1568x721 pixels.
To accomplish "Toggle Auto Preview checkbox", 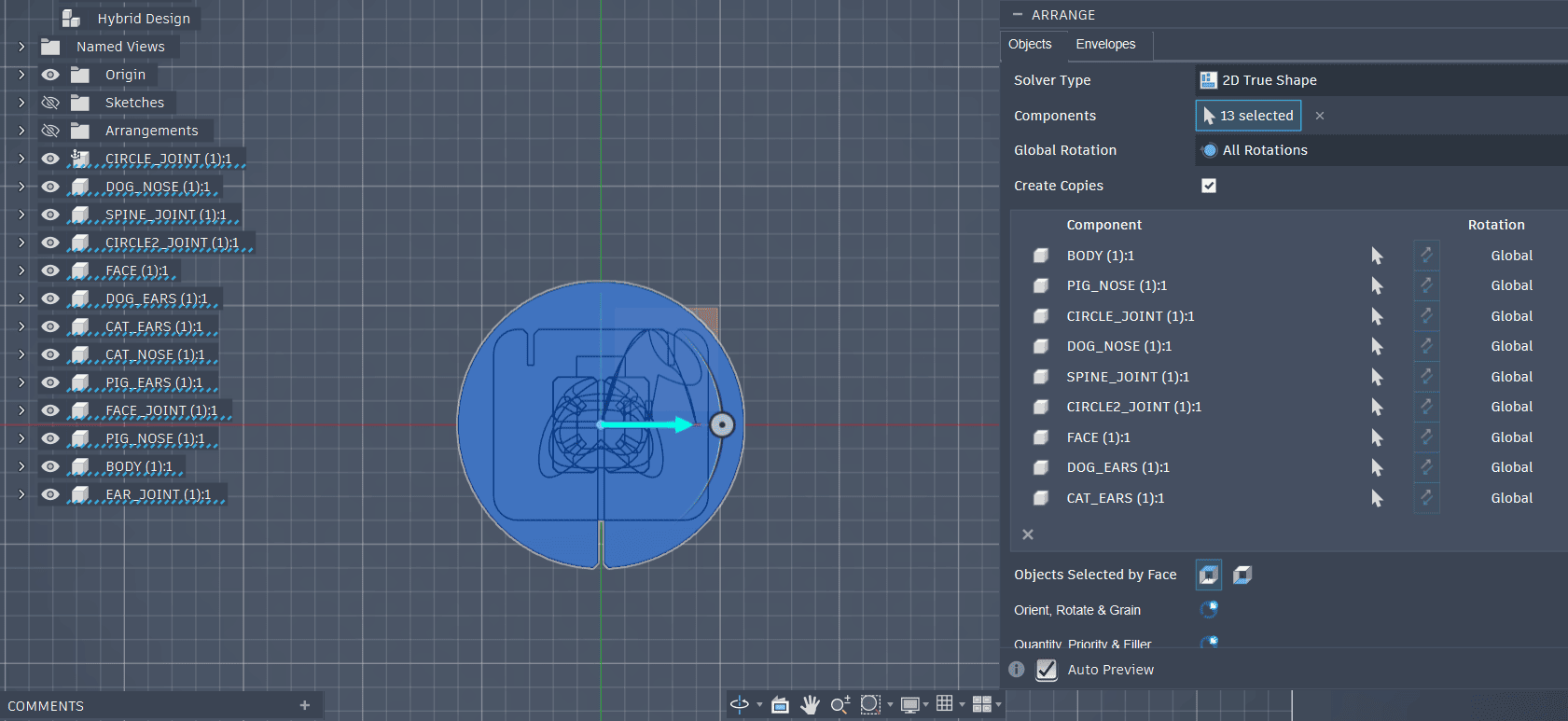I will click(x=1047, y=670).
